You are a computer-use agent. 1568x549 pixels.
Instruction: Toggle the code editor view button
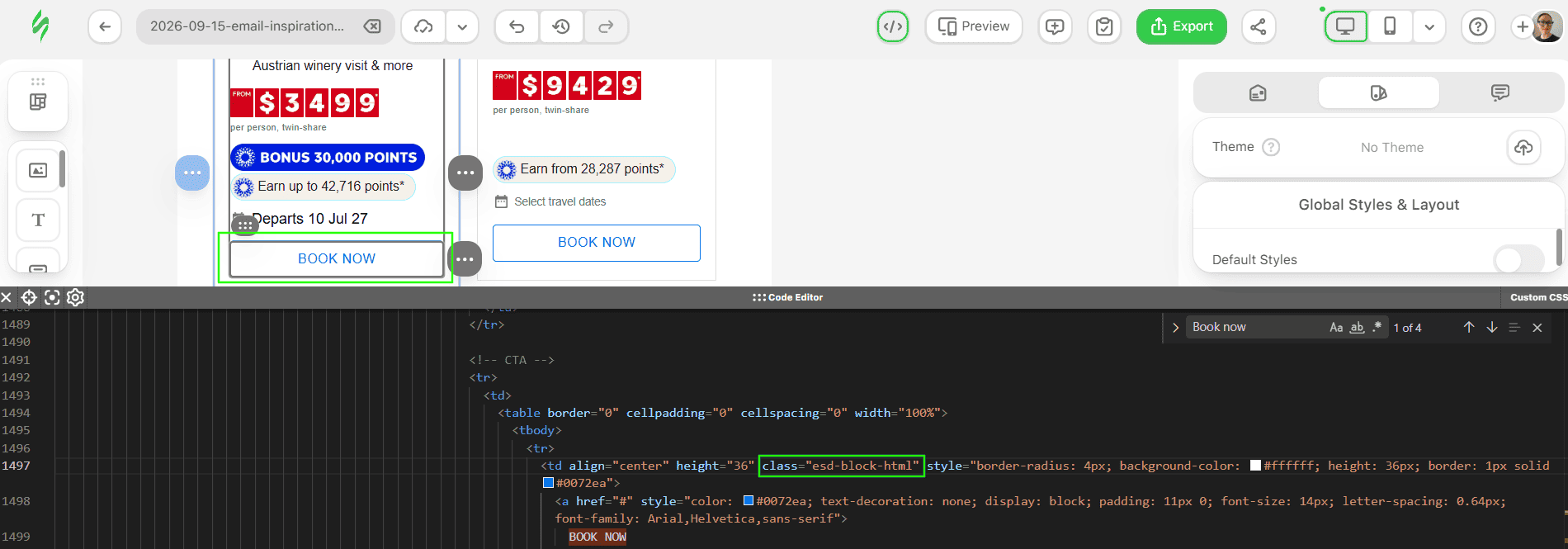[893, 26]
